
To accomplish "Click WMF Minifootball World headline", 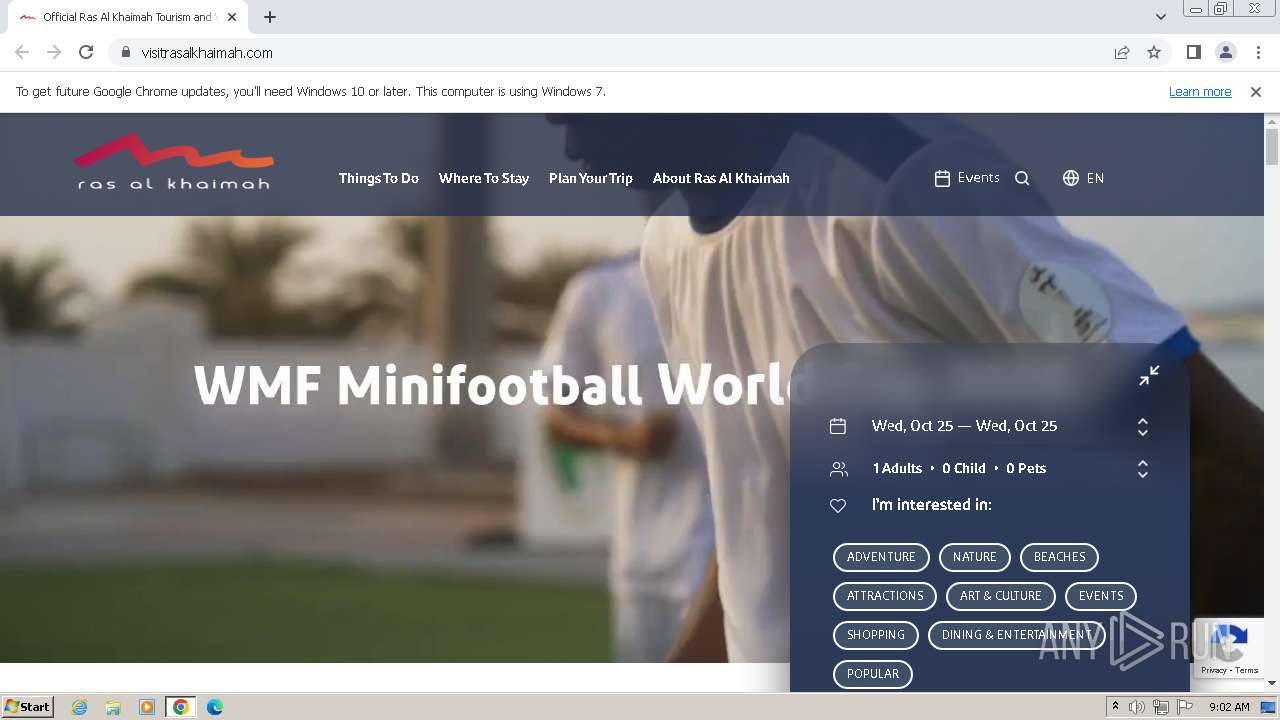I will 502,385.
